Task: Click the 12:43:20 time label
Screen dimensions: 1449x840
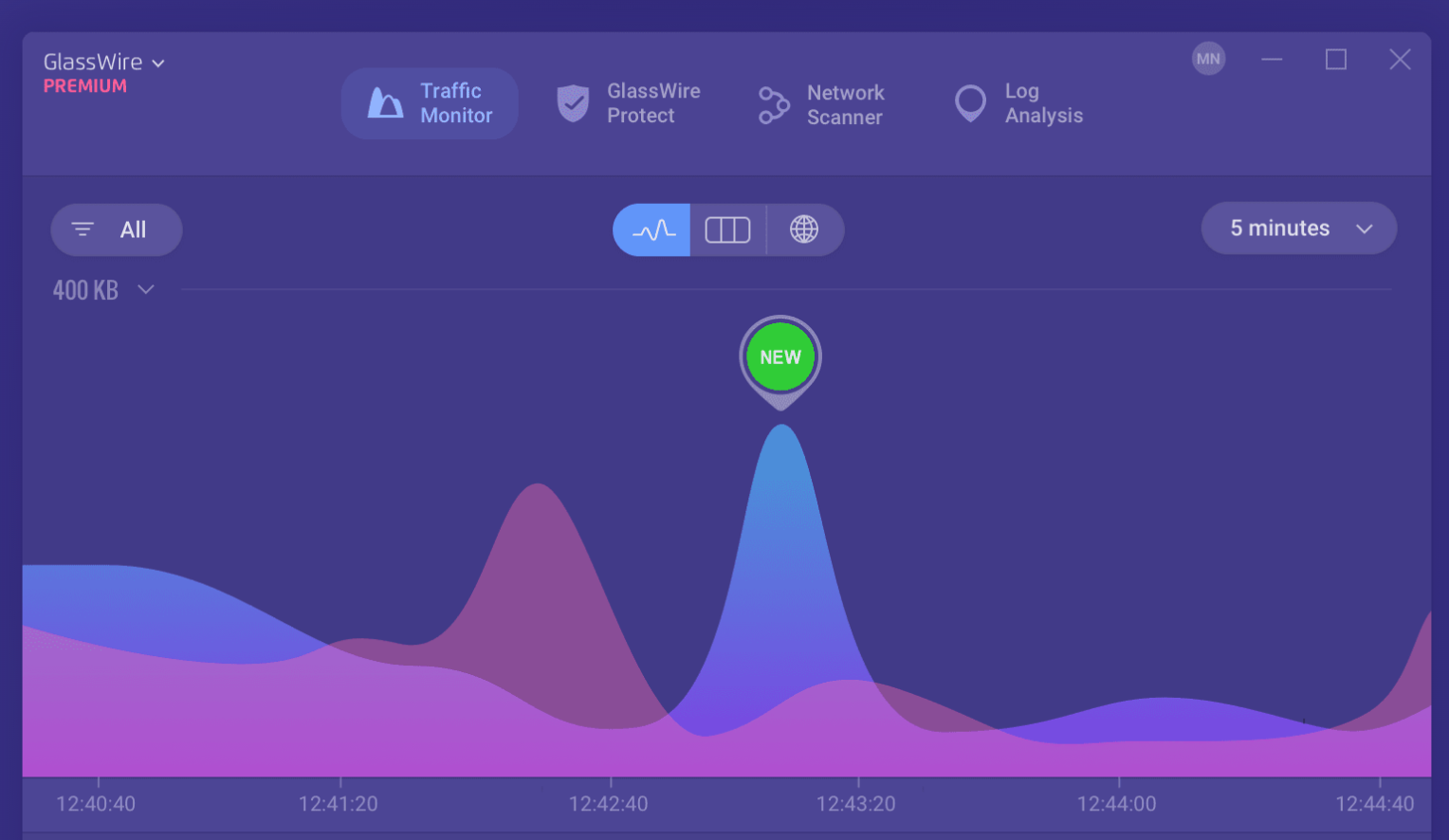Action: [x=856, y=804]
